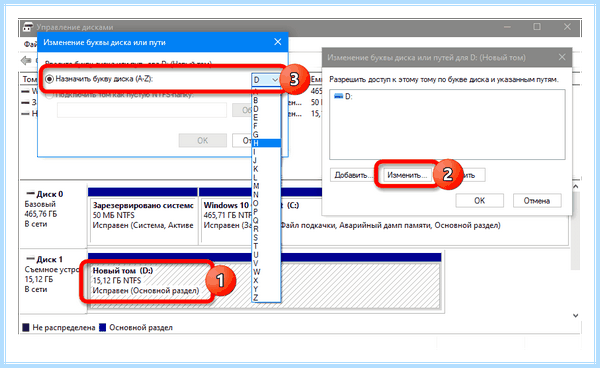Click the 'Основной раздел' legend swatch

click(x=102, y=327)
